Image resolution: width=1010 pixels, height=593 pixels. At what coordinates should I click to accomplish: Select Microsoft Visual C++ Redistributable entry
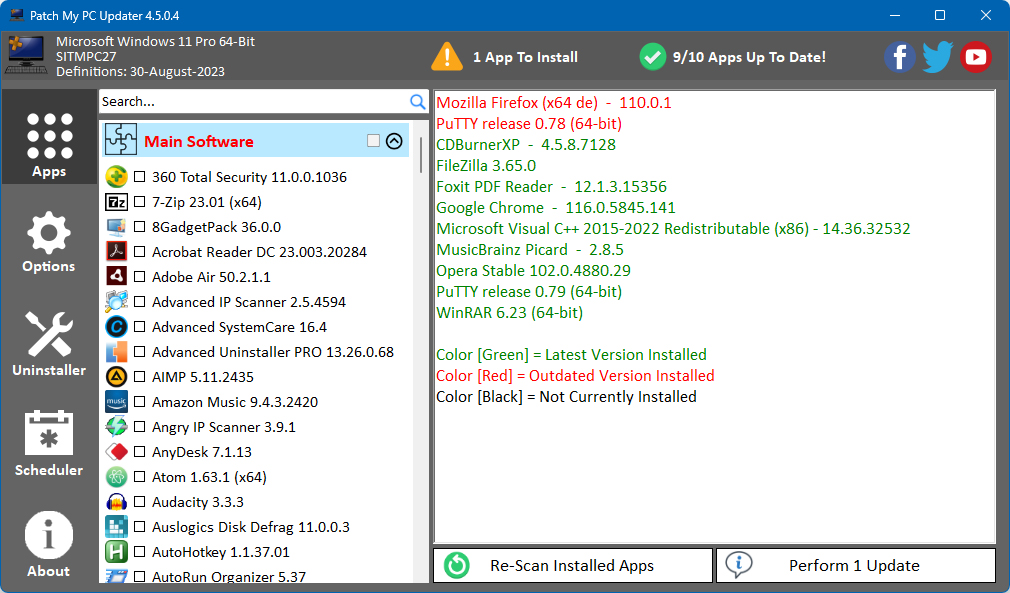pos(673,229)
